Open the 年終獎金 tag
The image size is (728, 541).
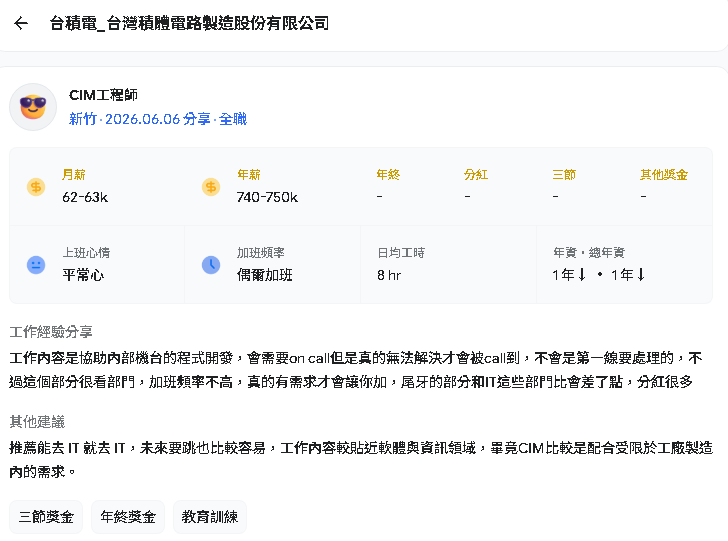(x=128, y=517)
